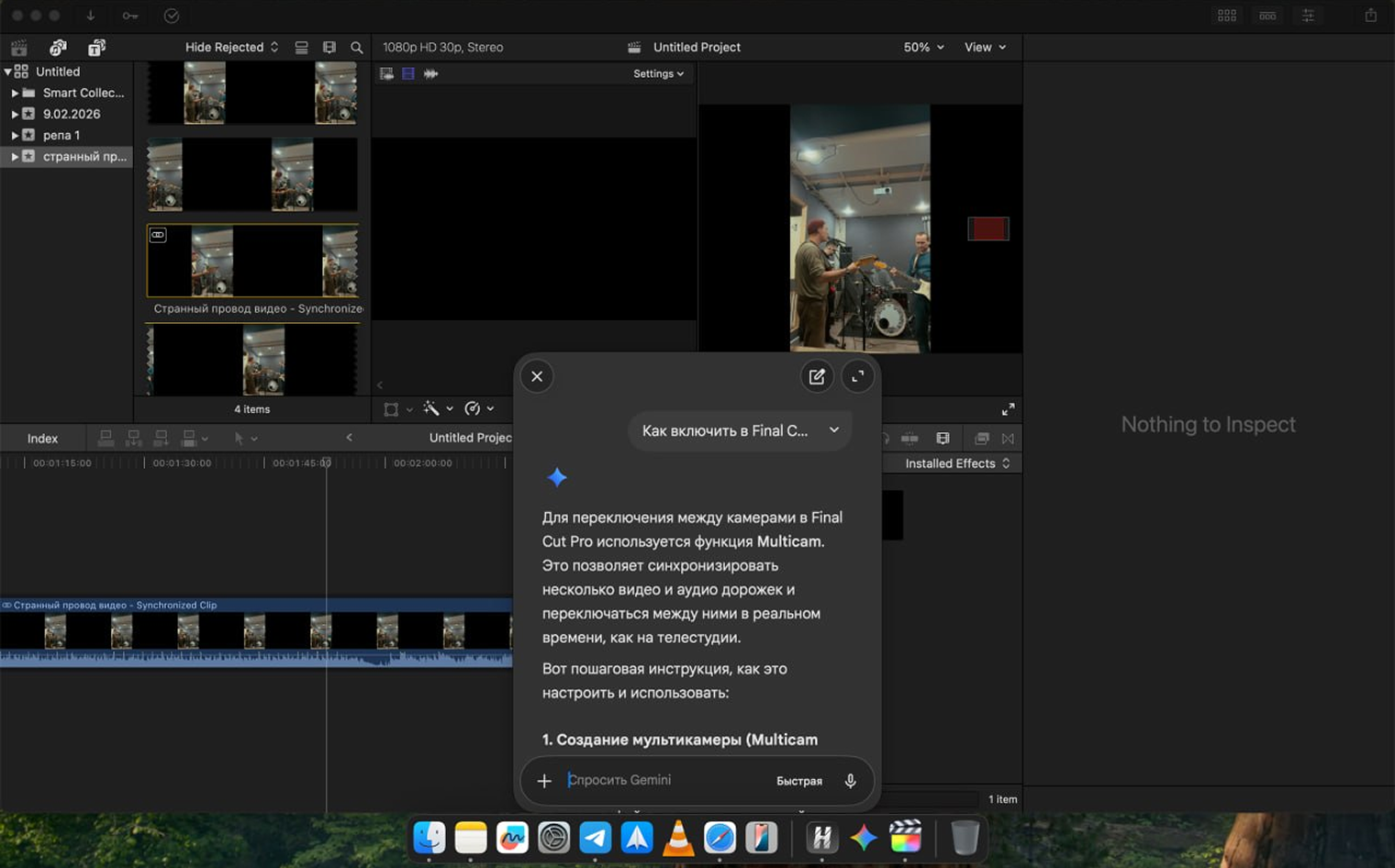Viewport: 1395px width, 868px height.
Task: Expand the pena 1 event
Action: tap(15, 135)
